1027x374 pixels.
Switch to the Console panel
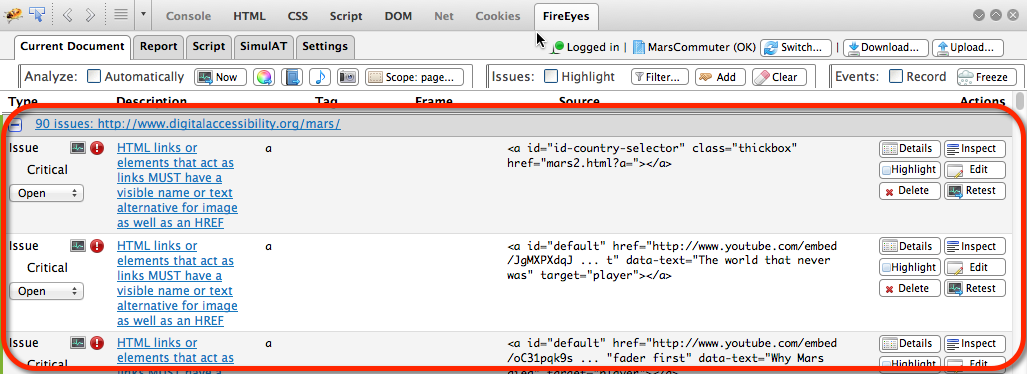189,16
